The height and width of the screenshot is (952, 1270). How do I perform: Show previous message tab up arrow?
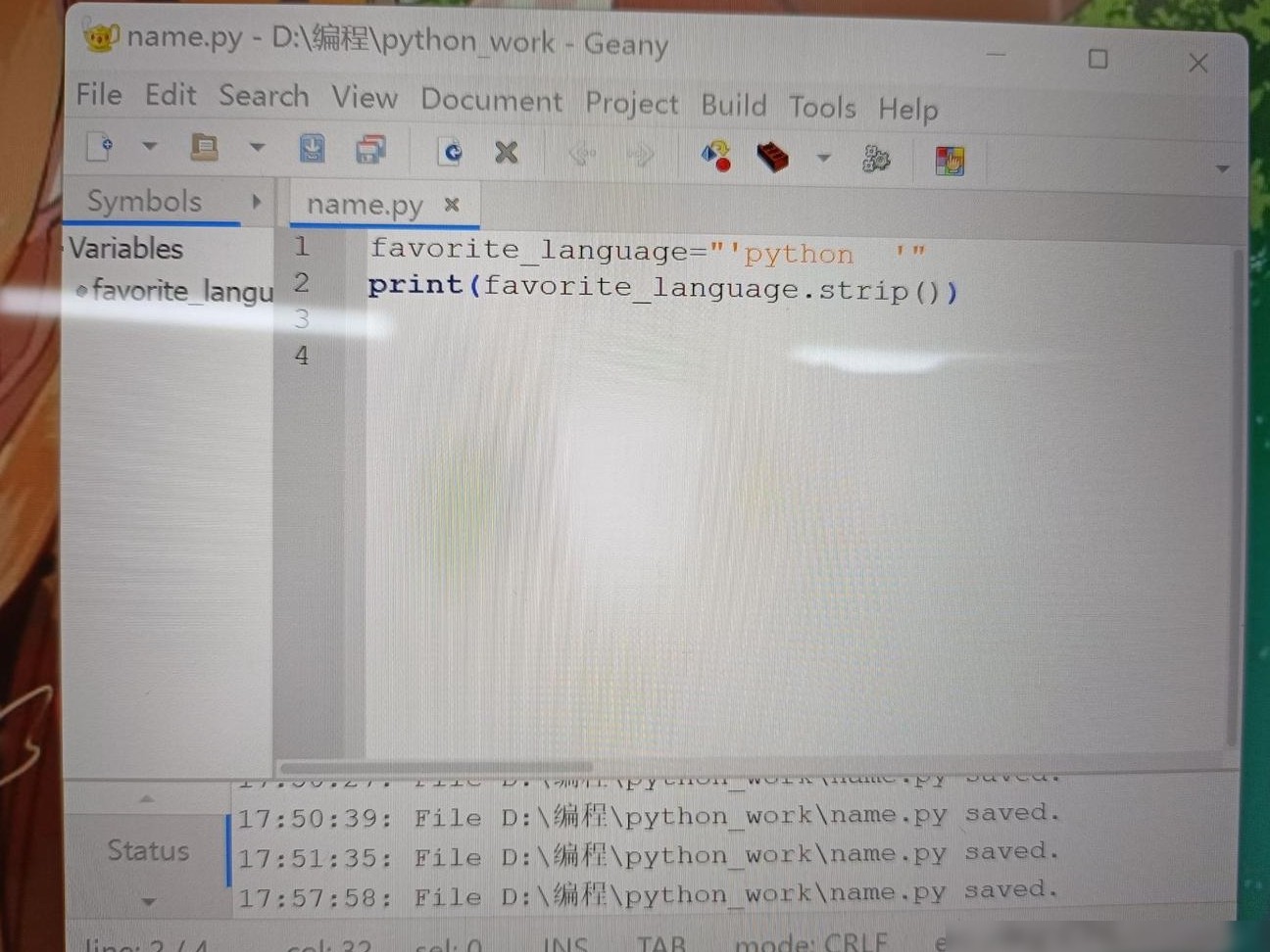point(147,799)
